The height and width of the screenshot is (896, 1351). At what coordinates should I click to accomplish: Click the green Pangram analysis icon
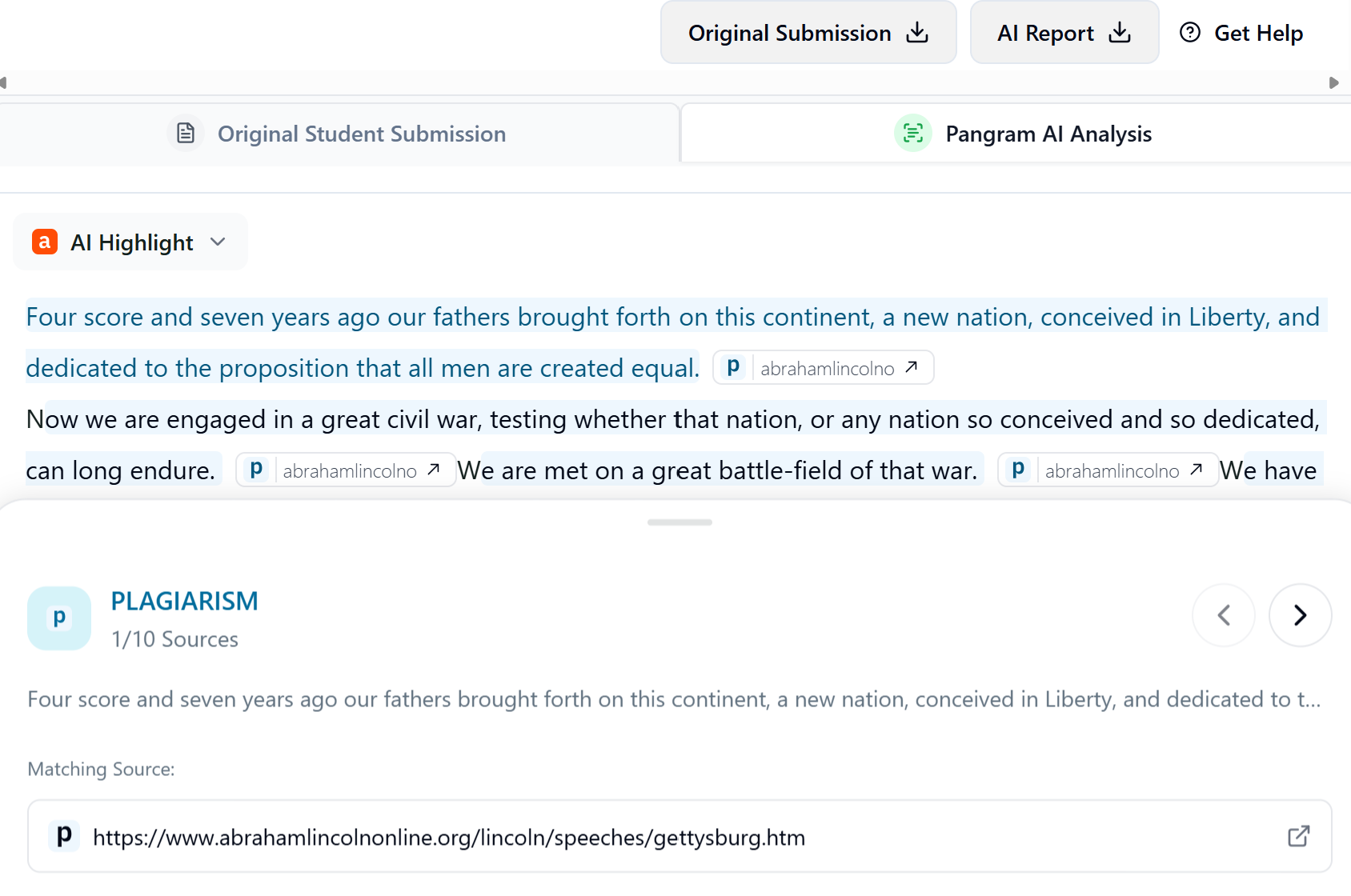(913, 133)
